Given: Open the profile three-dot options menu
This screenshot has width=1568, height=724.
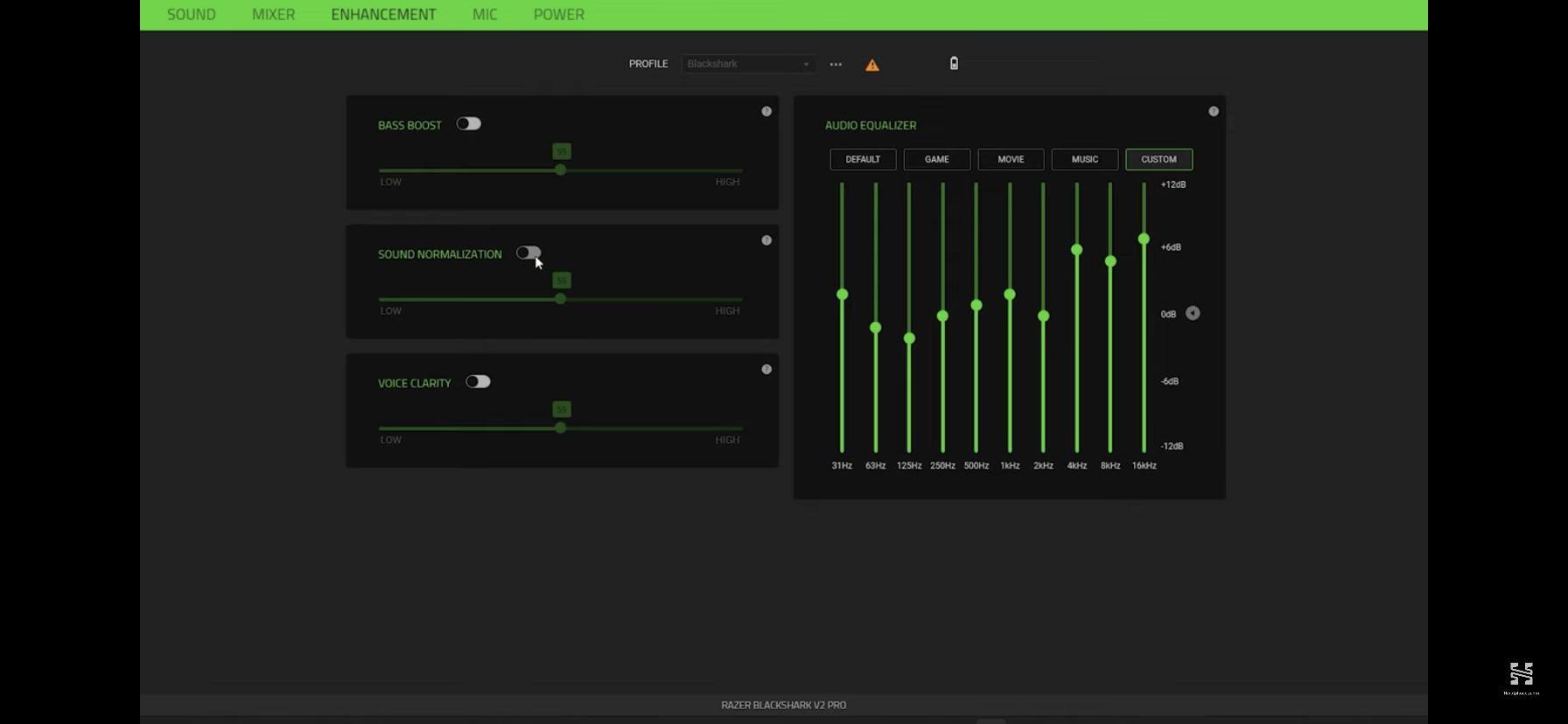Looking at the screenshot, I should 836,64.
